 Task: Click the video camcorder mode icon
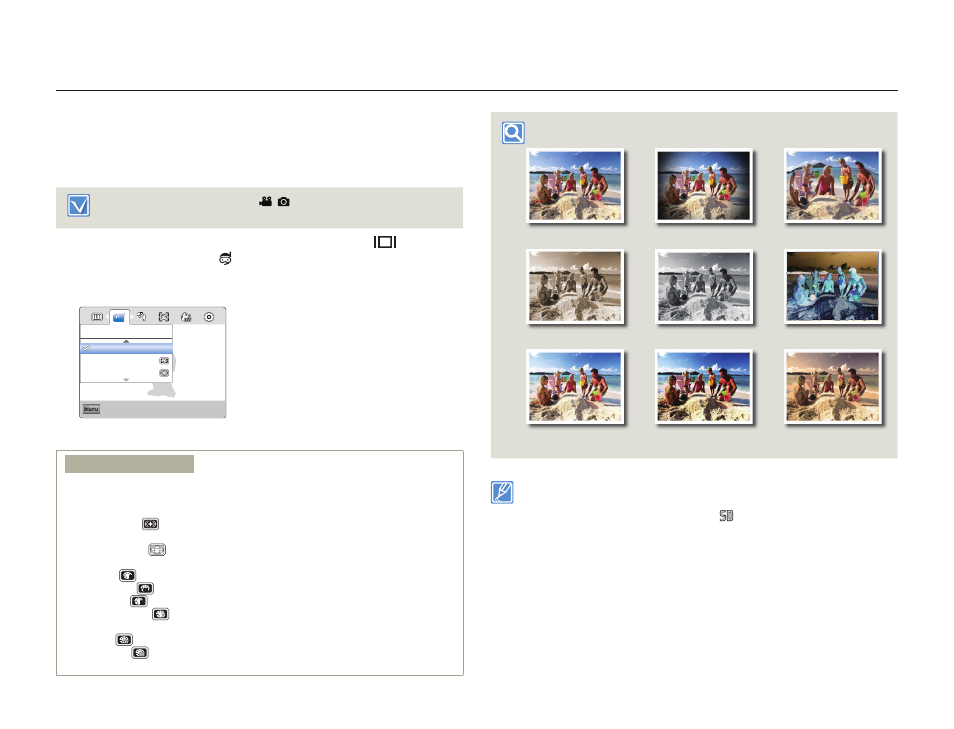[265, 201]
